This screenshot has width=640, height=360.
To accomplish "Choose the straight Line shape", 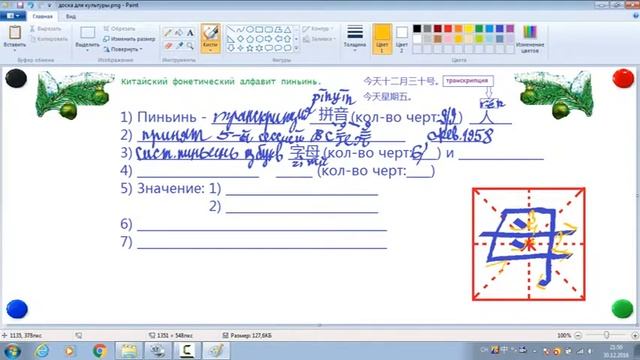I will [231, 29].
